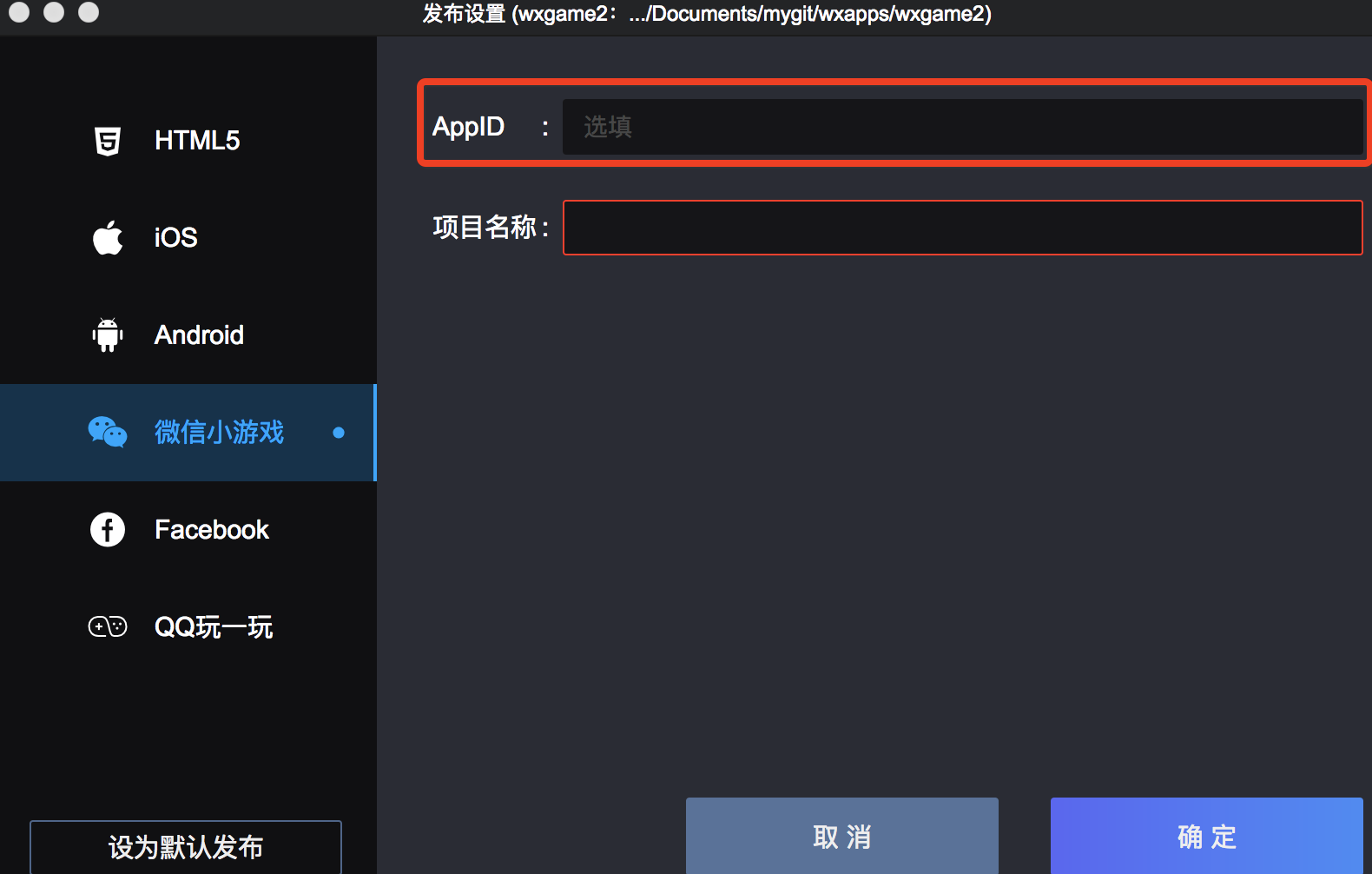Minimize the 发布设置 window
This screenshot has width=1372, height=874.
pos(54,12)
